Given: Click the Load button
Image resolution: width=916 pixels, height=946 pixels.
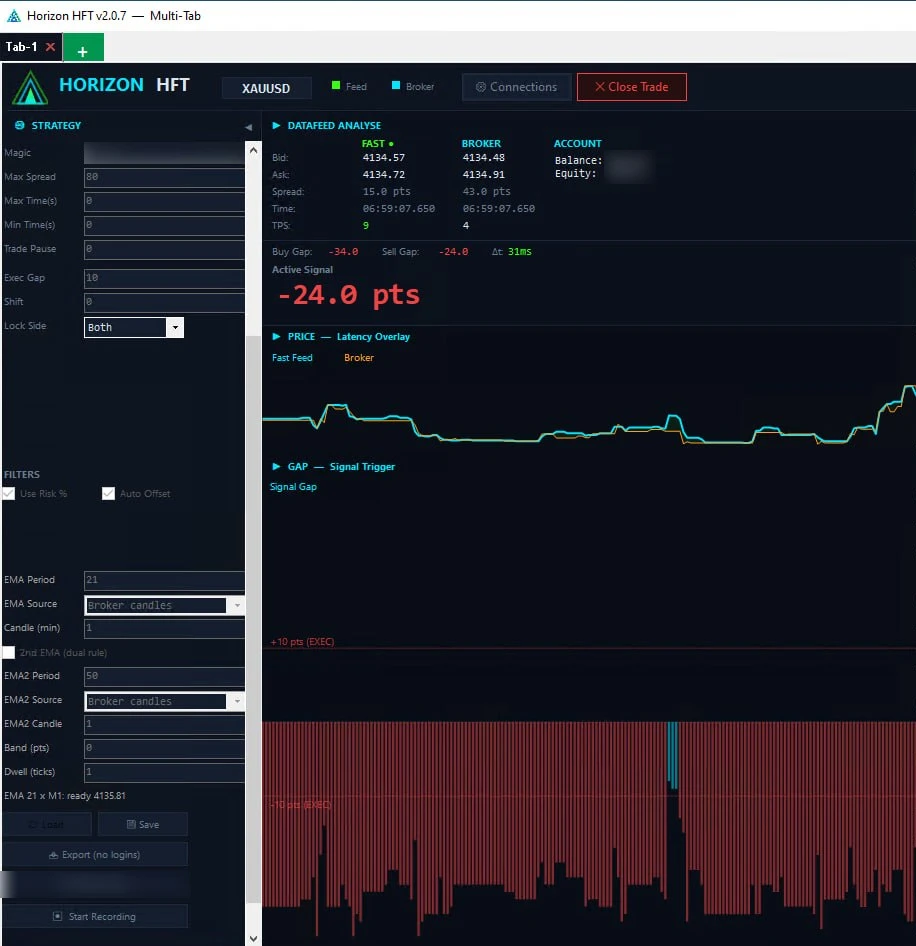Looking at the screenshot, I should pyautogui.click(x=46, y=824).
